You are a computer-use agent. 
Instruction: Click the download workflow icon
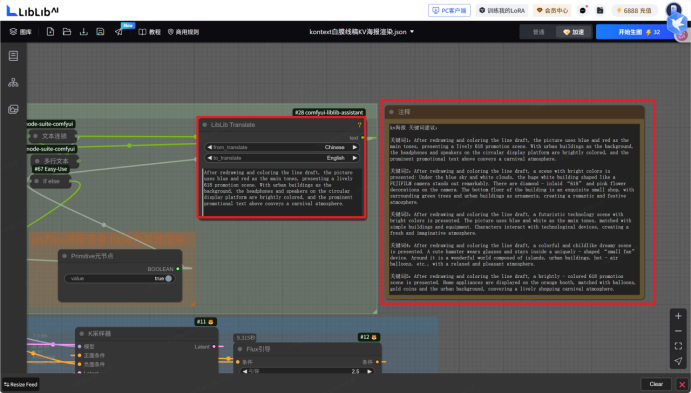[84, 32]
